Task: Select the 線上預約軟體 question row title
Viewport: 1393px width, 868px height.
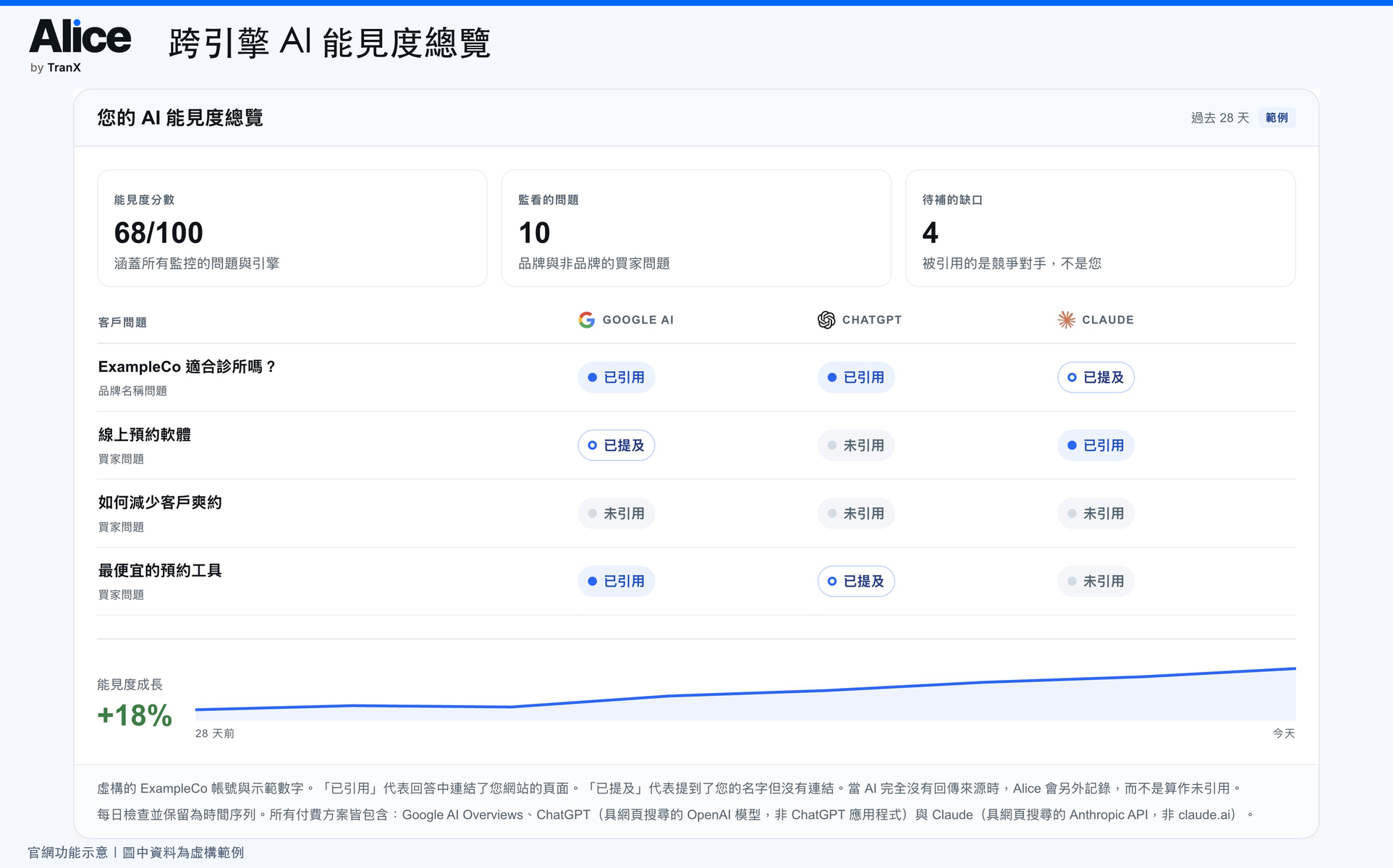Action: (145, 435)
